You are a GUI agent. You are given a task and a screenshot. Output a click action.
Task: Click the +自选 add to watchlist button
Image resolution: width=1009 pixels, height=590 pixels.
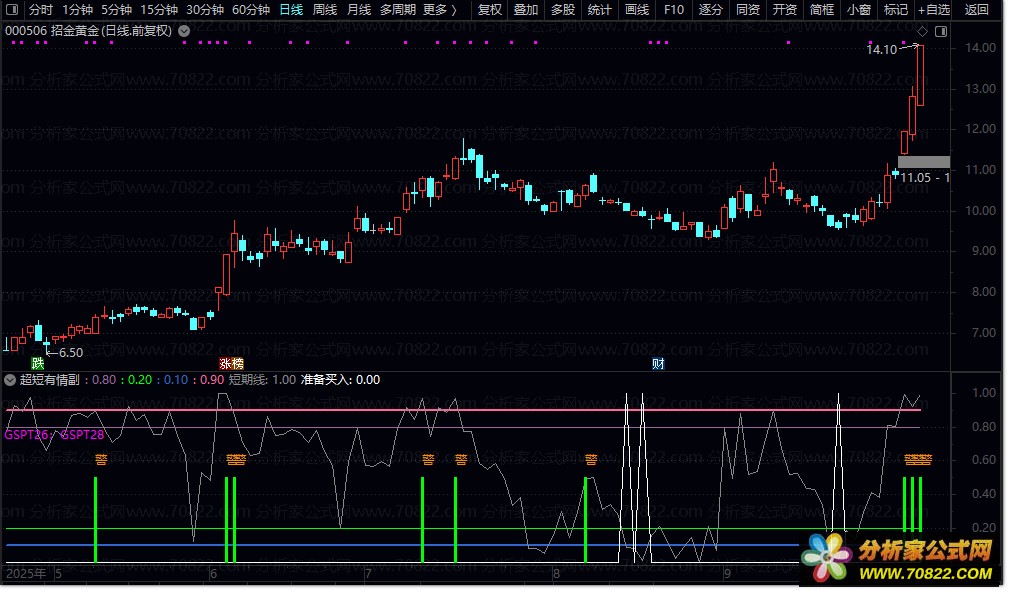click(x=934, y=10)
